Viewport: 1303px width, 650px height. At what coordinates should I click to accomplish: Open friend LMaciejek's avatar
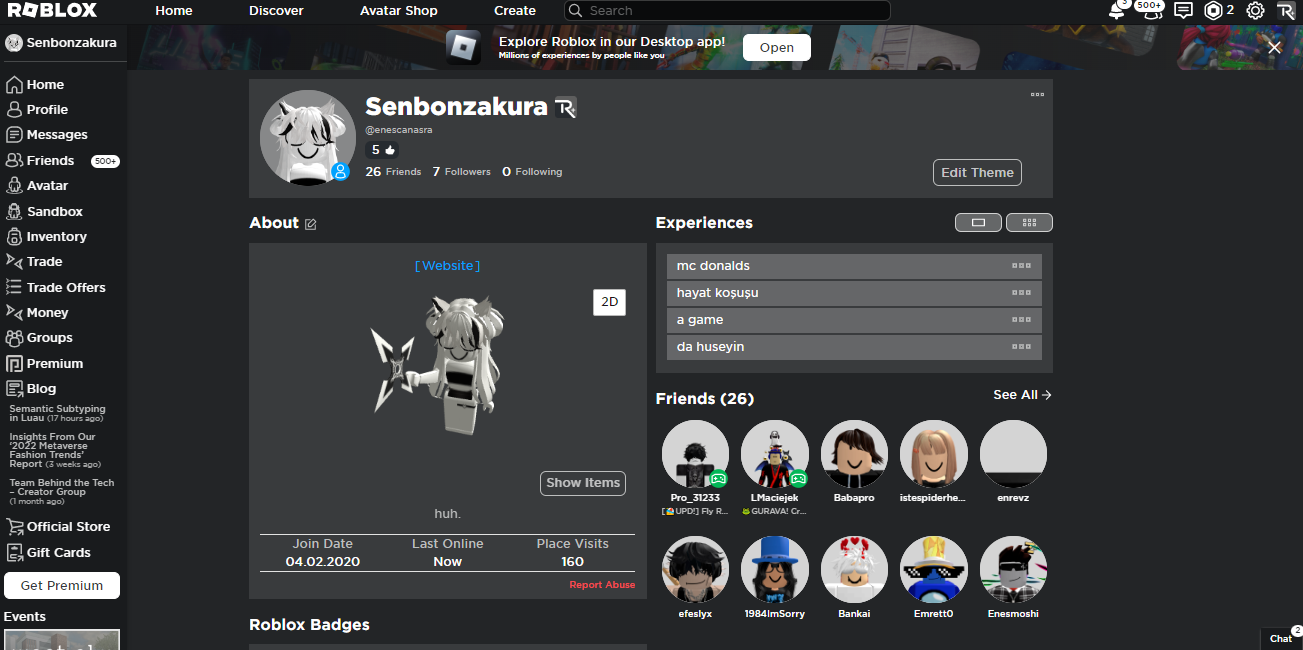(x=775, y=454)
